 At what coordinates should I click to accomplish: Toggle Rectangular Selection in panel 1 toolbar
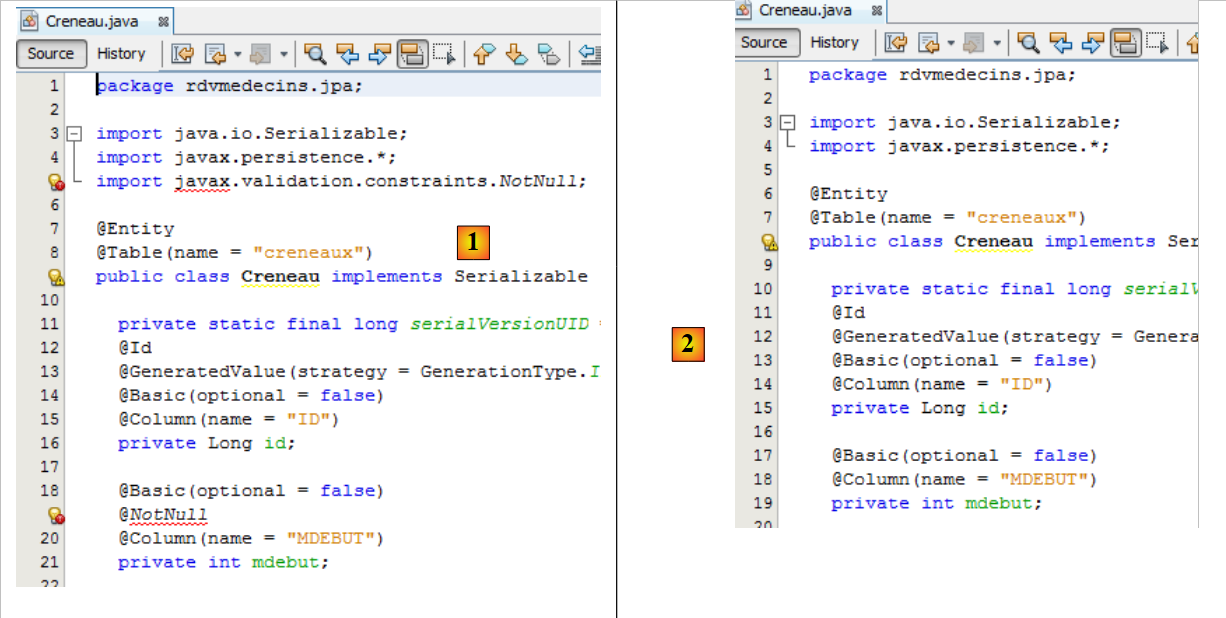tap(444, 54)
